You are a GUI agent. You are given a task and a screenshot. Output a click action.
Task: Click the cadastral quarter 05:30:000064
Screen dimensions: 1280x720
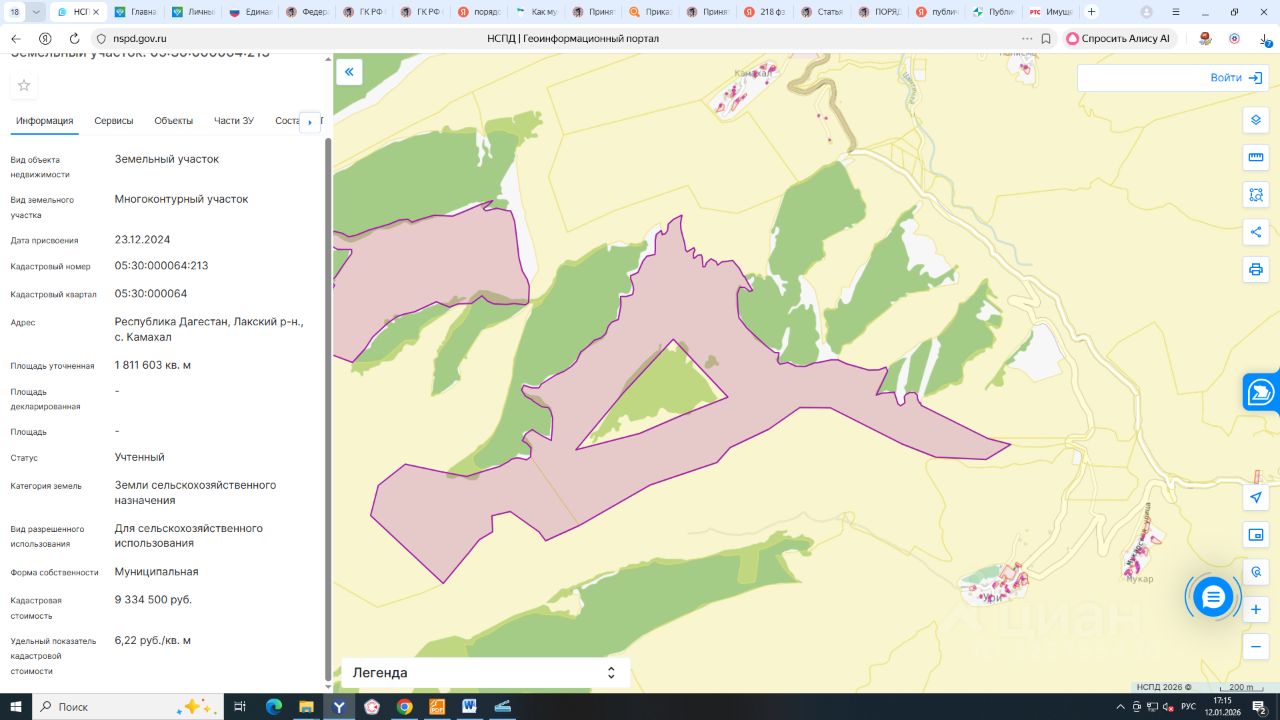point(151,294)
